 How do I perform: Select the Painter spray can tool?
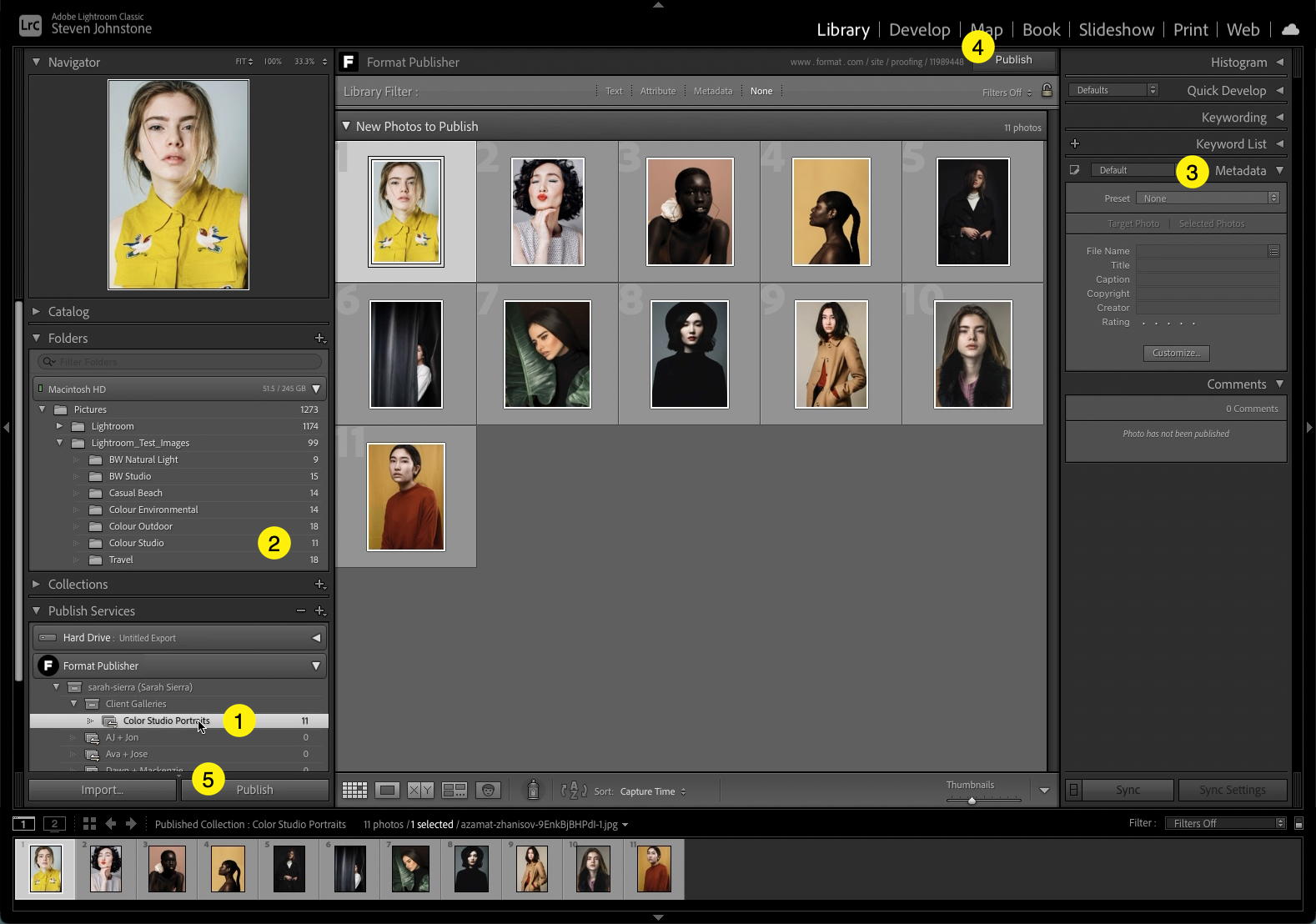[x=533, y=790]
